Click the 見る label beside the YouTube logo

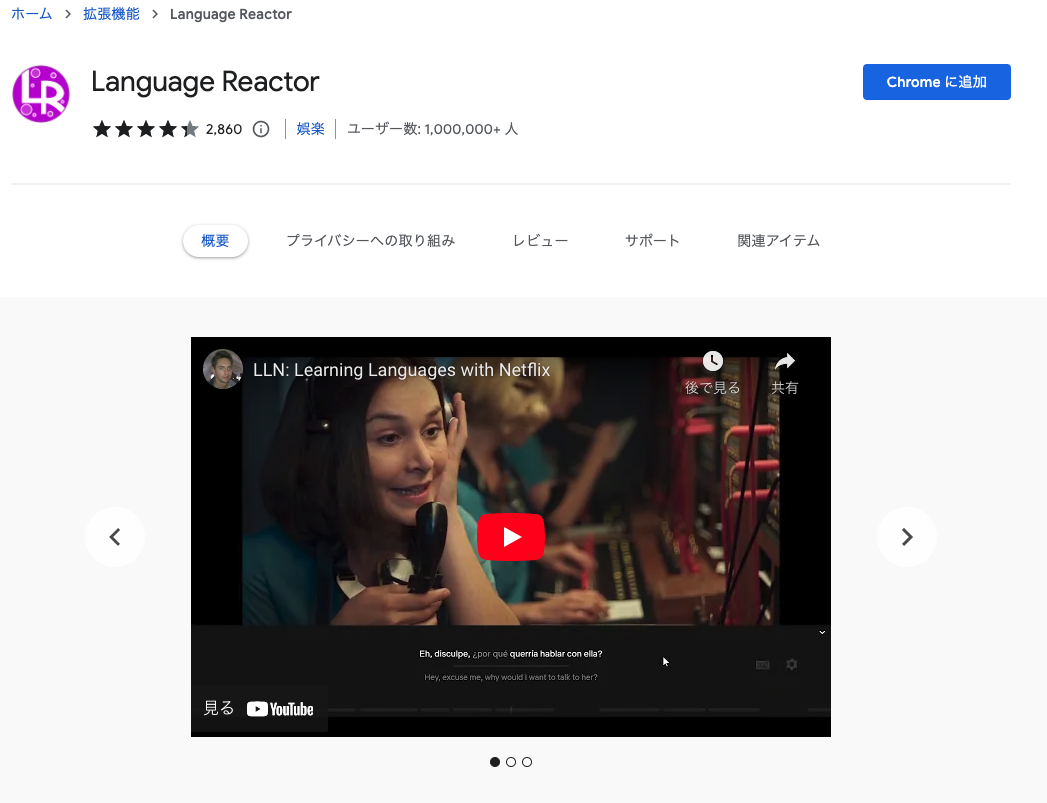click(218, 708)
